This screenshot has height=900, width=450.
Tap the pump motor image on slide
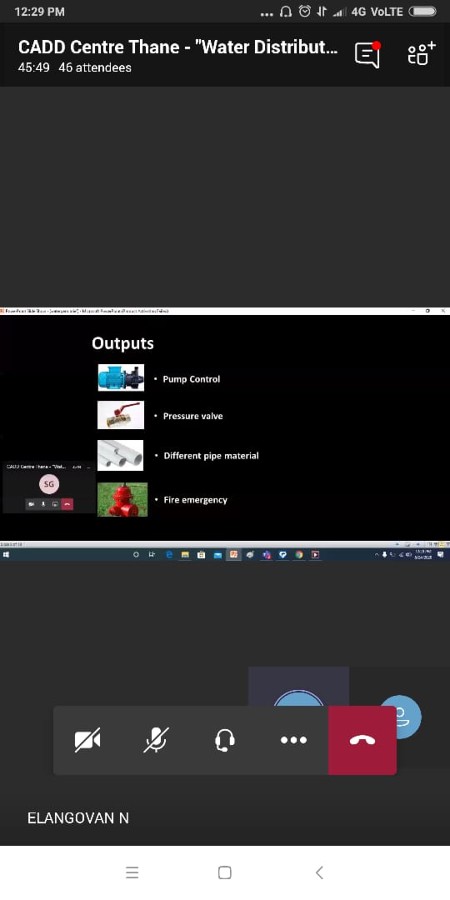coord(121,378)
